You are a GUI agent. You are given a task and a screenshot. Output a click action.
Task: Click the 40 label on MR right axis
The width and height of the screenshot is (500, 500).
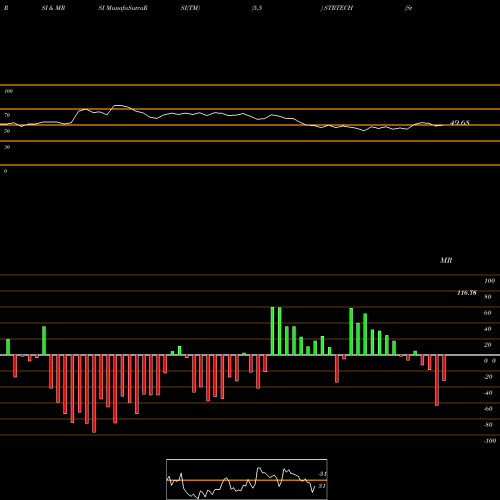(x=488, y=329)
